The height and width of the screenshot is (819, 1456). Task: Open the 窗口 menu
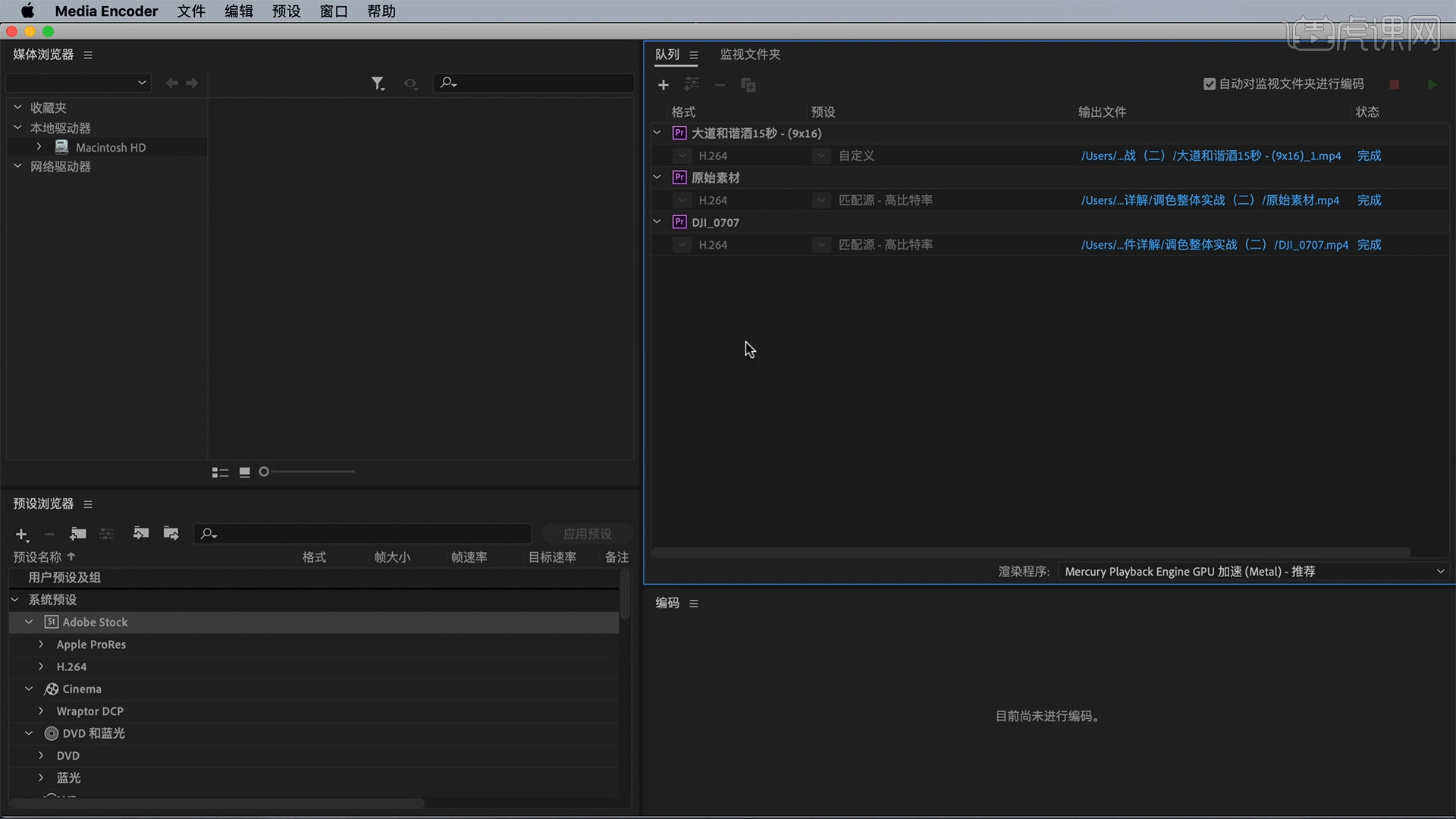(334, 11)
